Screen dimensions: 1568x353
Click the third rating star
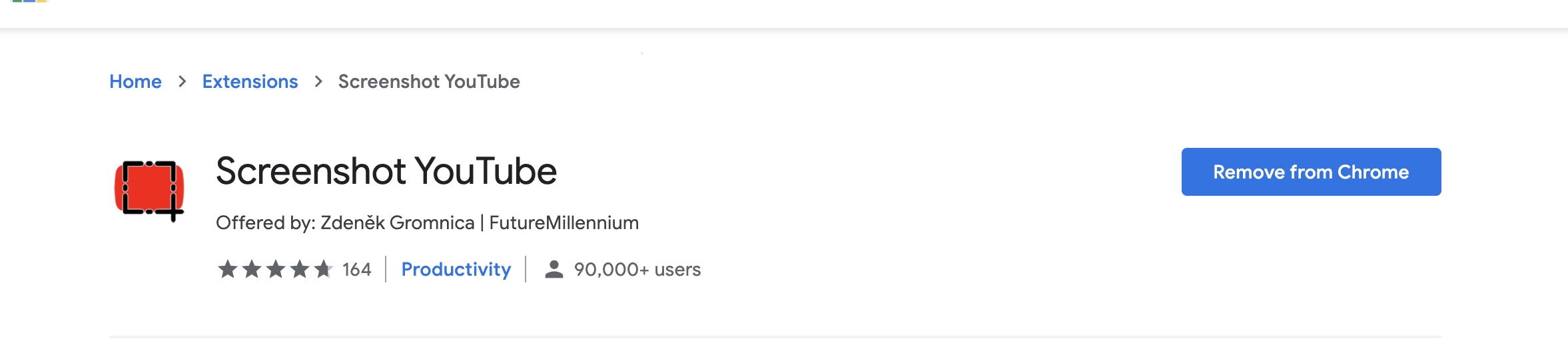[276, 269]
